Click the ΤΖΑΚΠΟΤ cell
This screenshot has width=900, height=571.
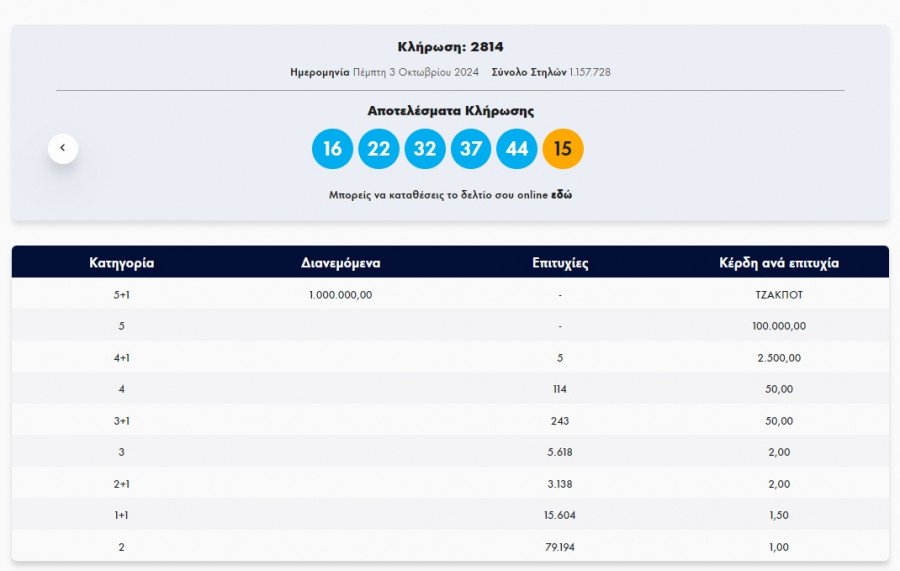(x=779, y=295)
